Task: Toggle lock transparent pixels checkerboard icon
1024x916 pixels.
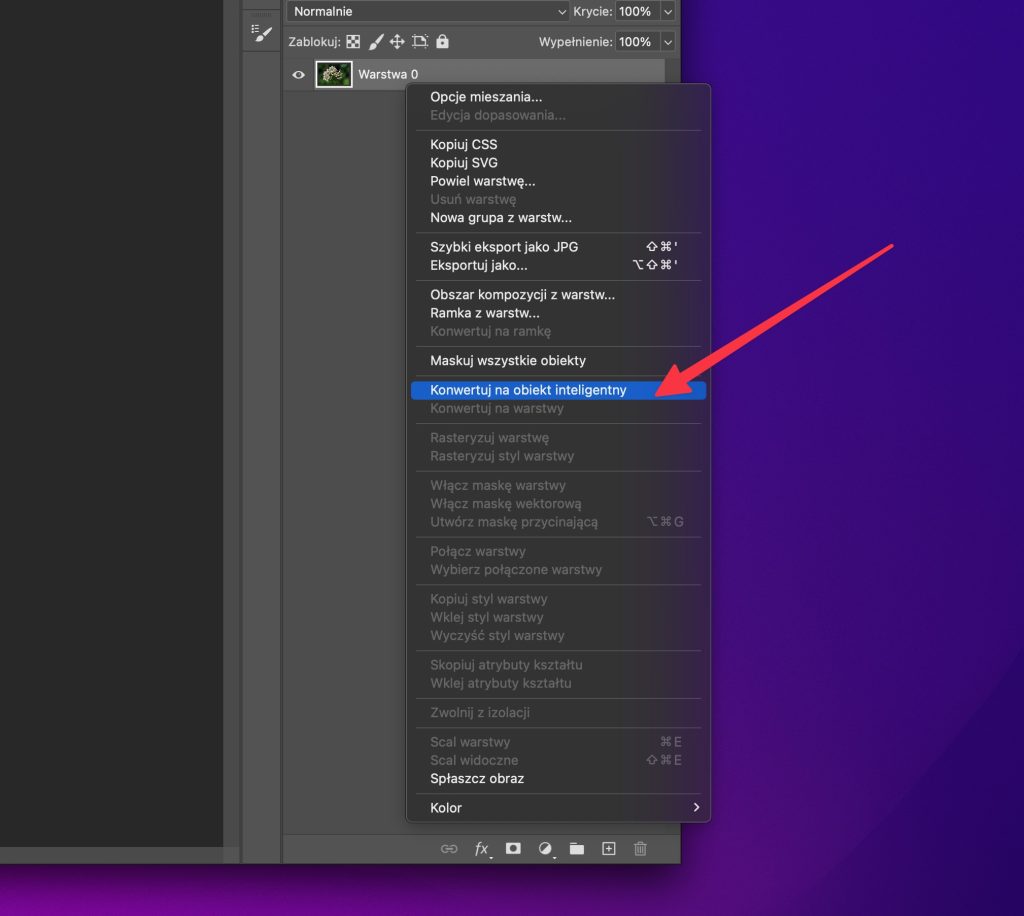Action: (x=353, y=42)
